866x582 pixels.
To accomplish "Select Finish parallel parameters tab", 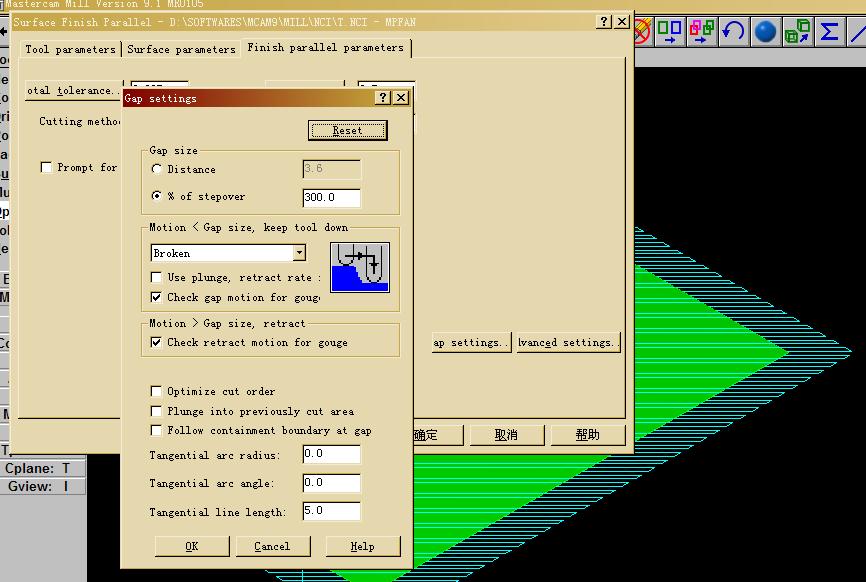I will click(x=325, y=47).
